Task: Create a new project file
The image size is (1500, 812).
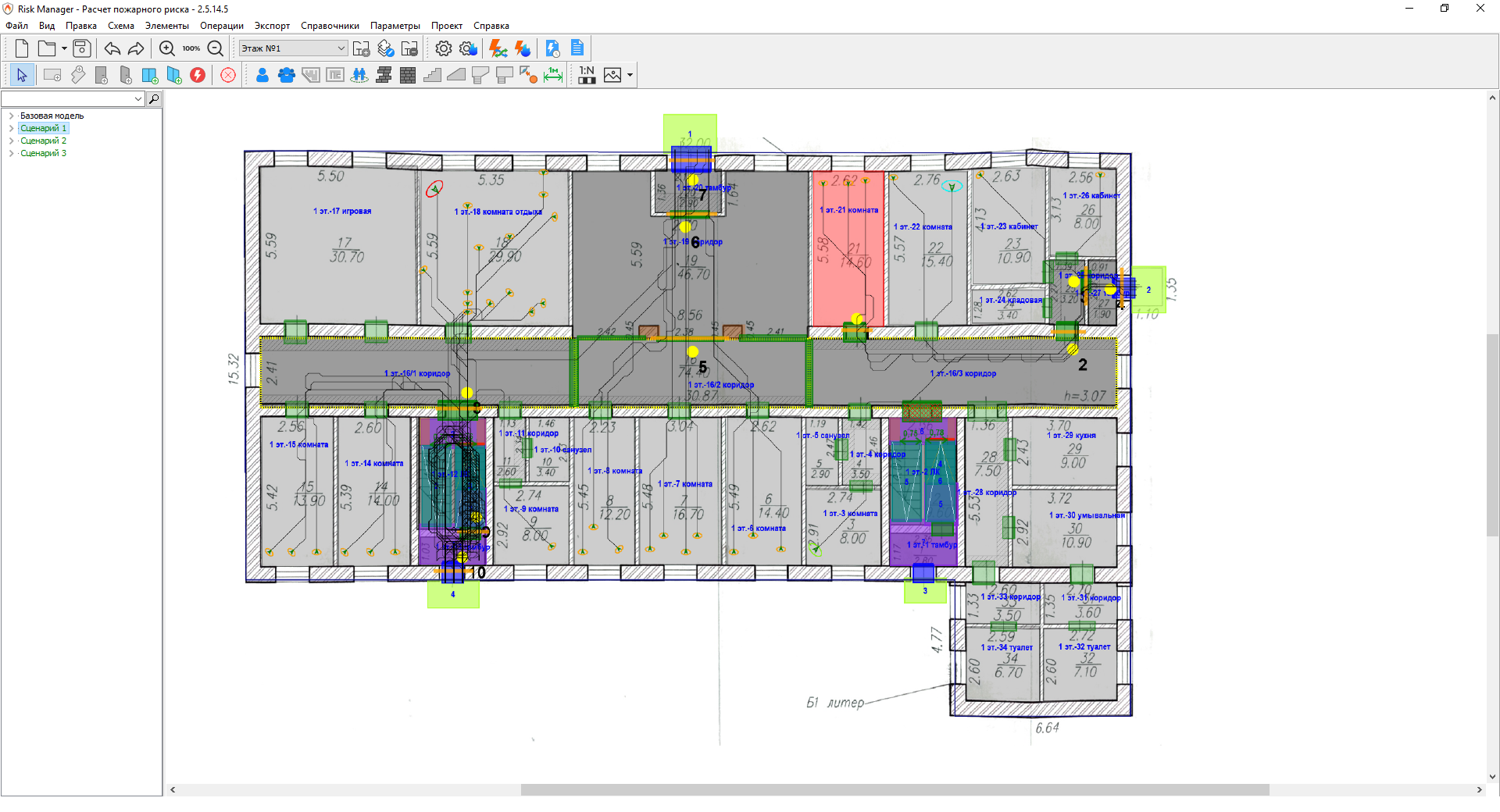Action: point(22,48)
